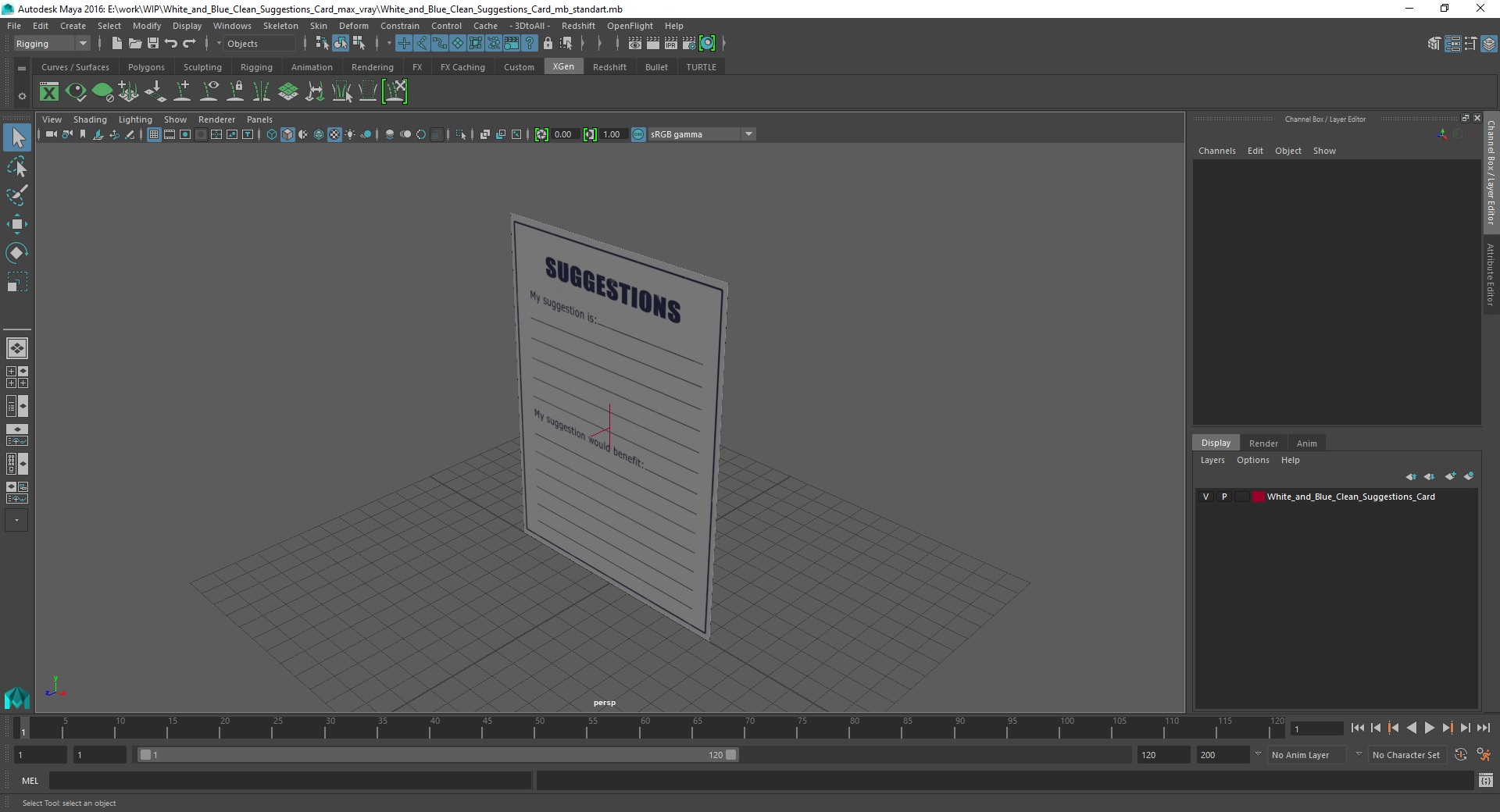The width and height of the screenshot is (1500, 812).
Task: Toggle color management ON button
Action: tap(638, 134)
